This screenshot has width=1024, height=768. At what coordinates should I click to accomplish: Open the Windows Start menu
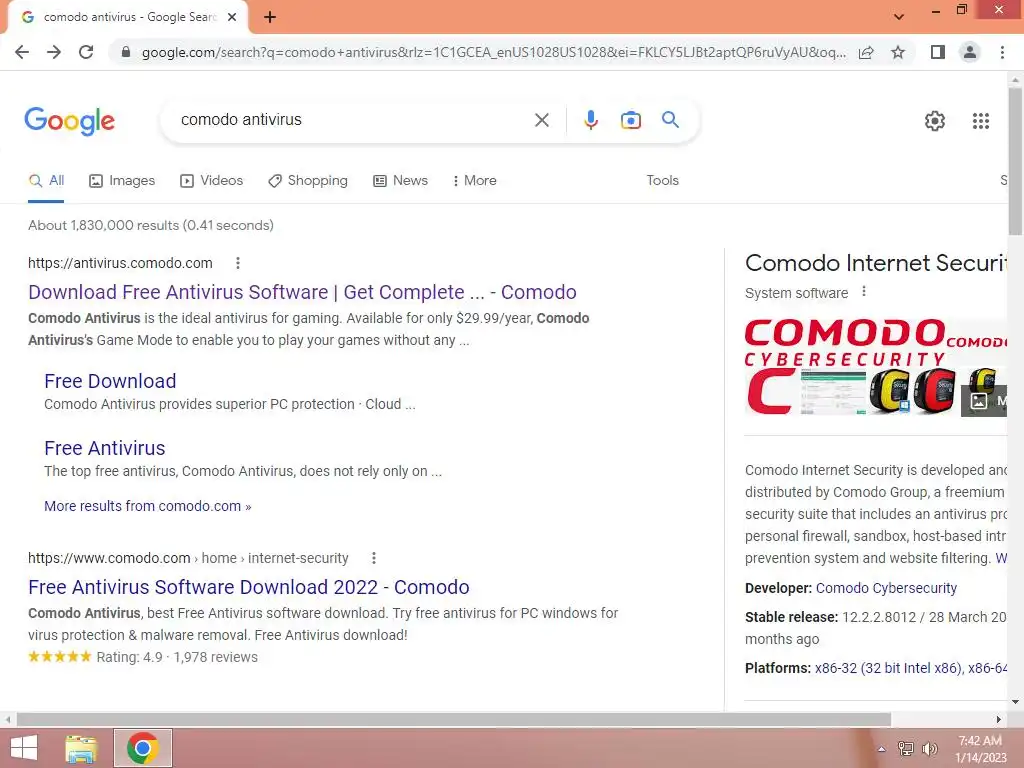(24, 748)
